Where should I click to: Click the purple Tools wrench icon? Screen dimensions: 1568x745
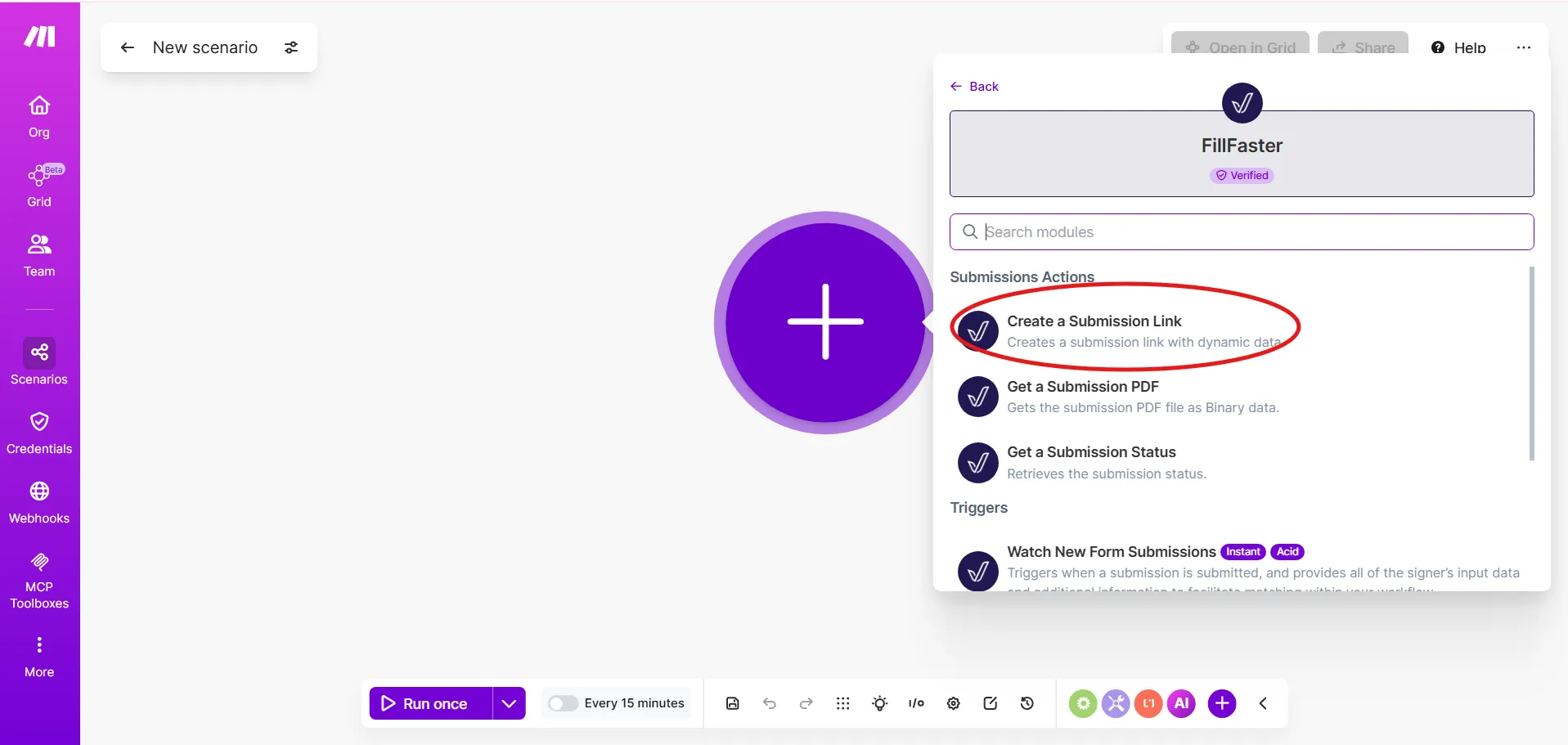(x=1116, y=703)
